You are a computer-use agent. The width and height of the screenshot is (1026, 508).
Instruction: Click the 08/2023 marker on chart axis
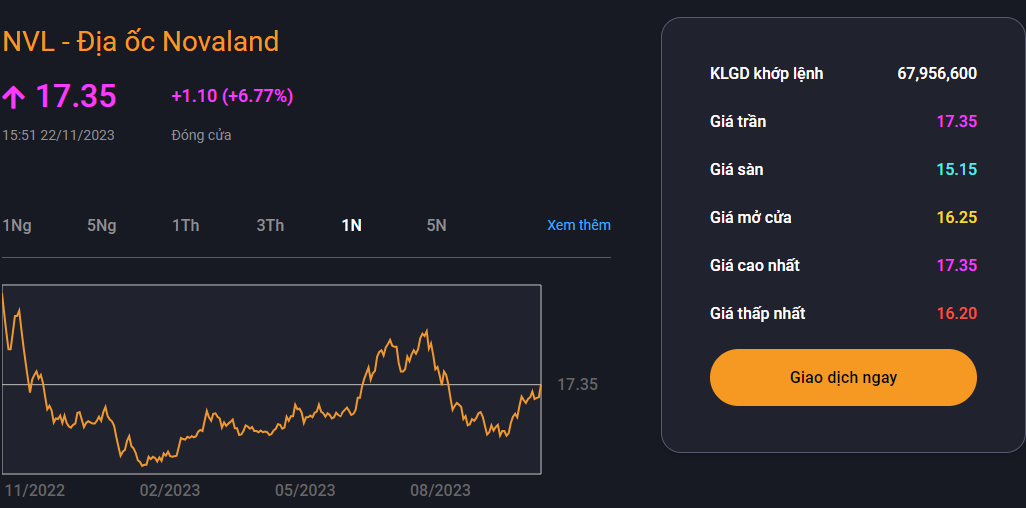(440, 490)
